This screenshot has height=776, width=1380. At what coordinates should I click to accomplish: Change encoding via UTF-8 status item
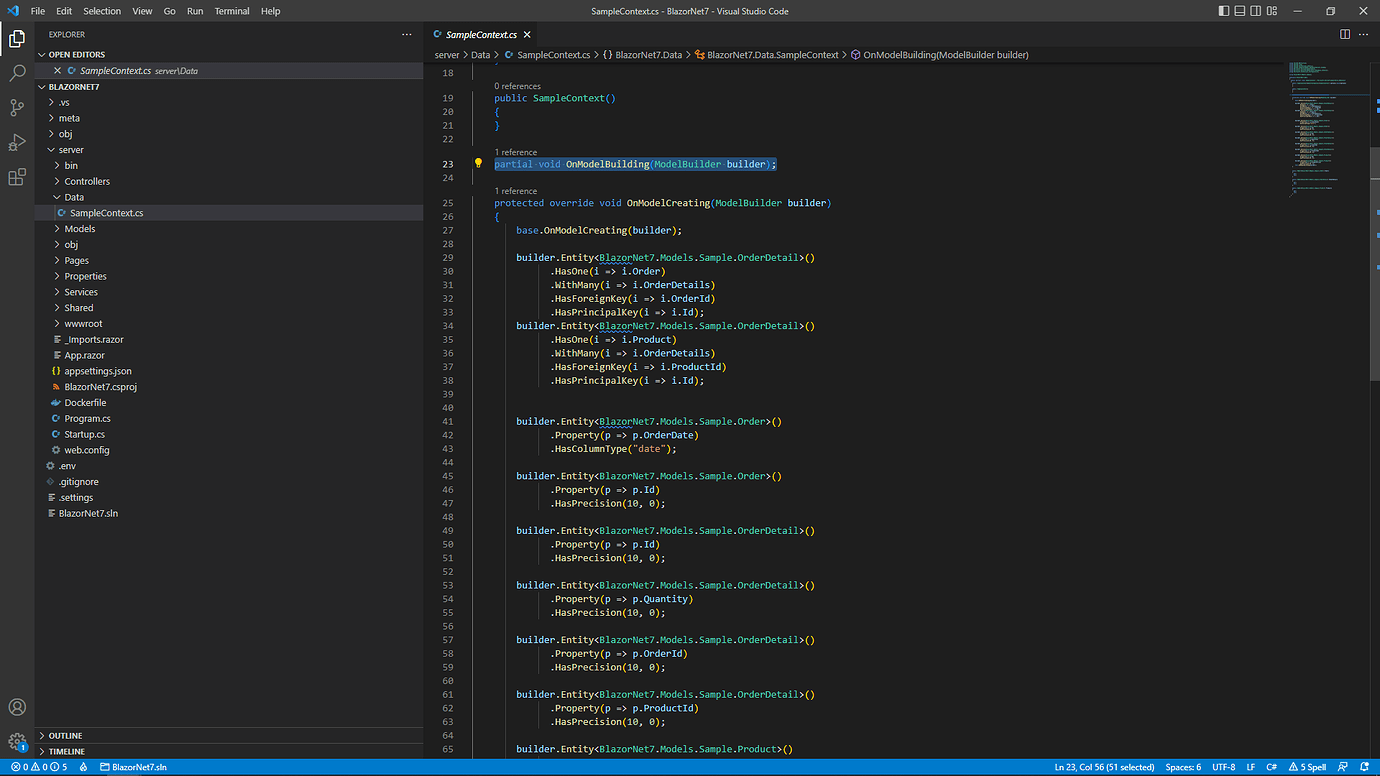(1224, 767)
